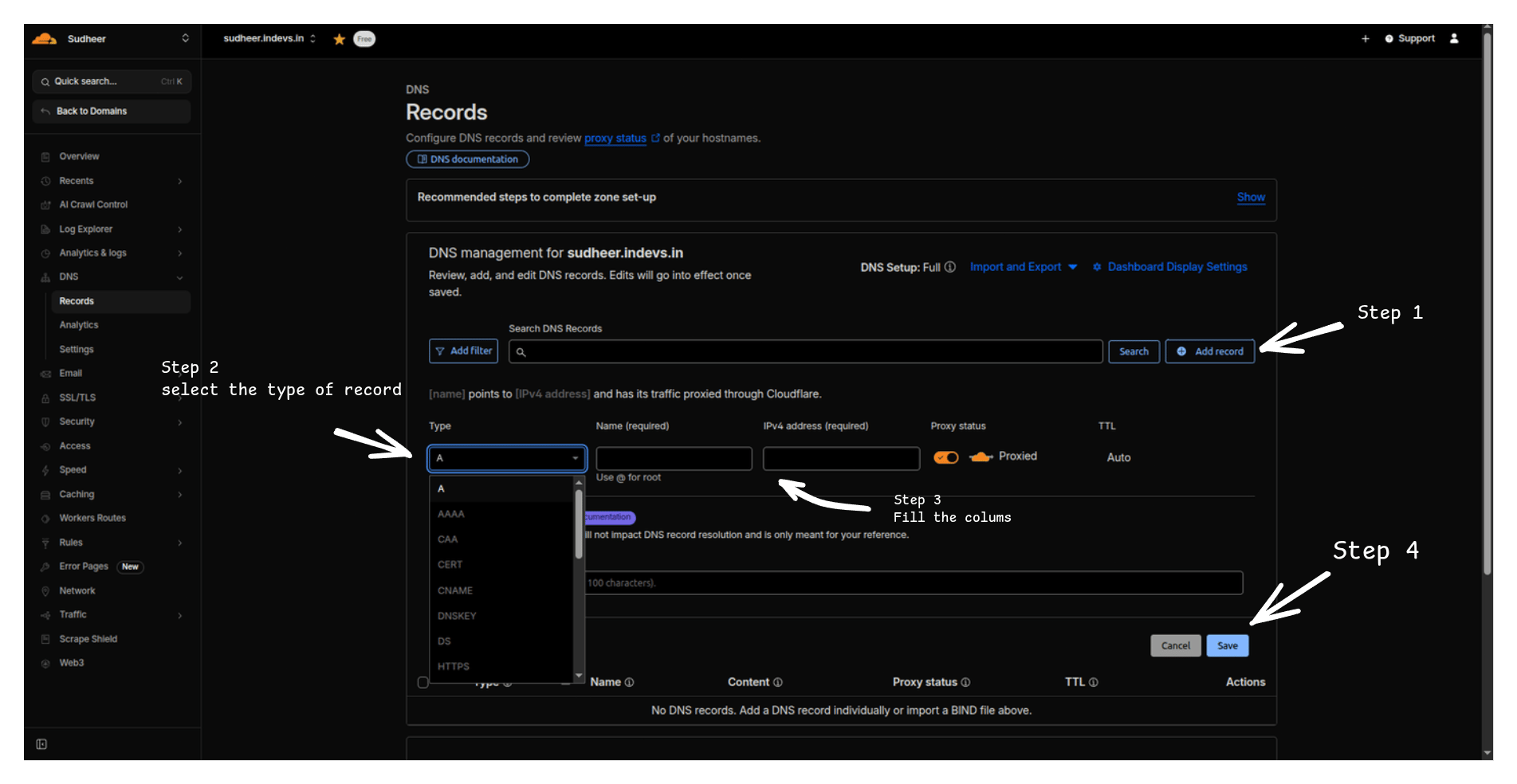Open Dashboard Display Settings
Image resolution: width=1517 pixels, height=784 pixels.
click(x=1169, y=267)
